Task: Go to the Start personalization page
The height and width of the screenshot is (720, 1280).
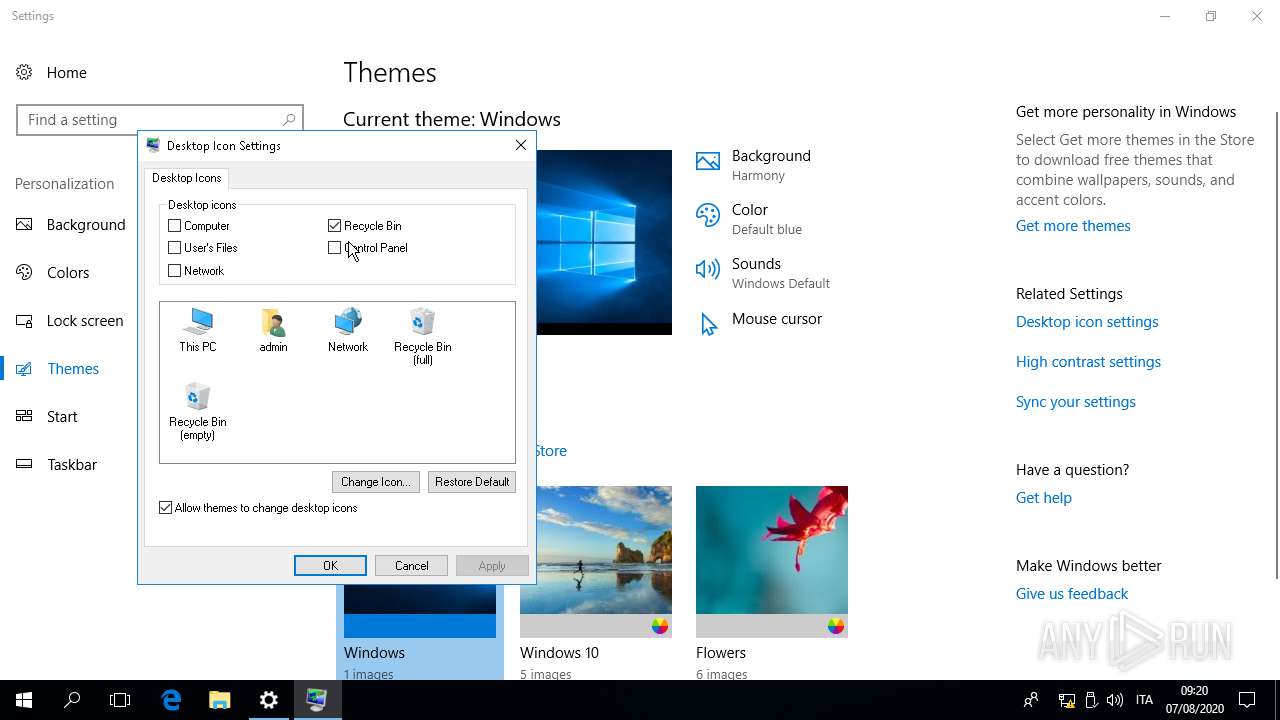Action: tap(62, 416)
